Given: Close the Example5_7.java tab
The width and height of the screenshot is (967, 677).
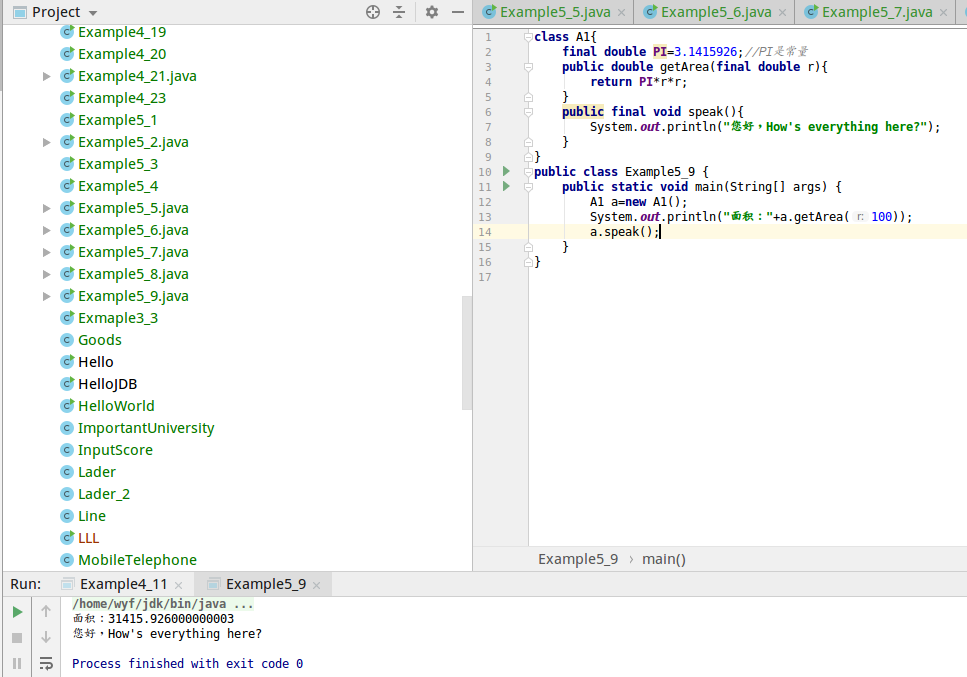Looking at the screenshot, I should (x=944, y=12).
